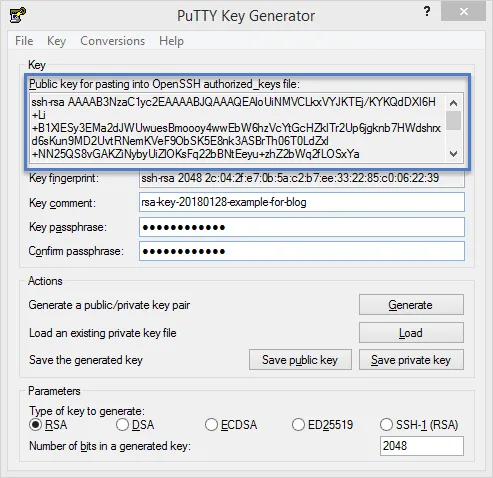Click the 'Key passphrase:' label

coord(68,227)
